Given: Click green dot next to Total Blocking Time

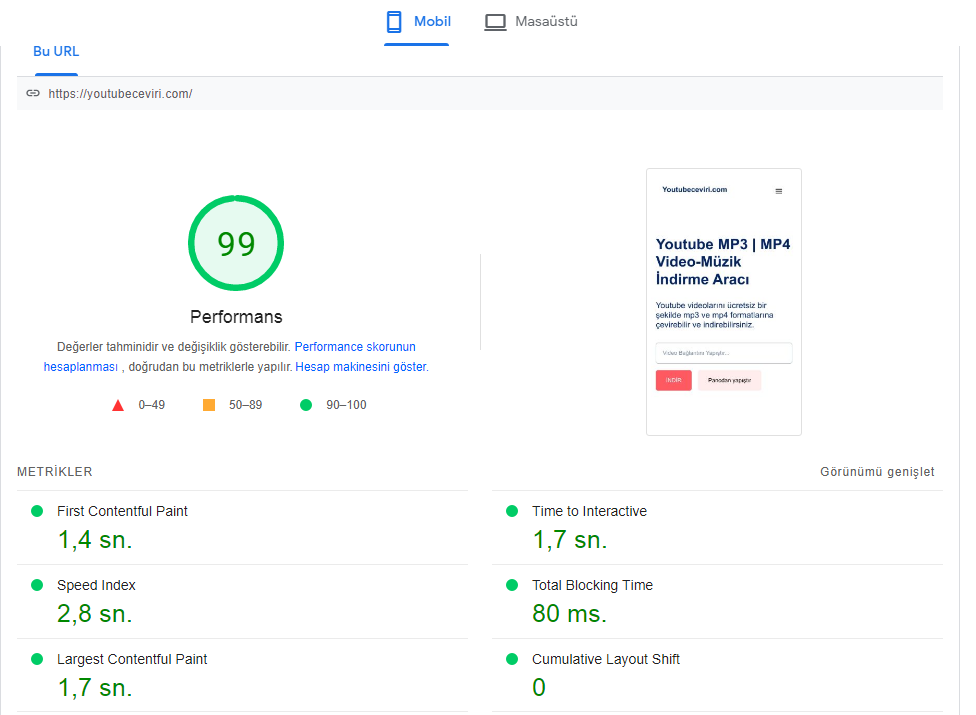Looking at the screenshot, I should tap(512, 585).
